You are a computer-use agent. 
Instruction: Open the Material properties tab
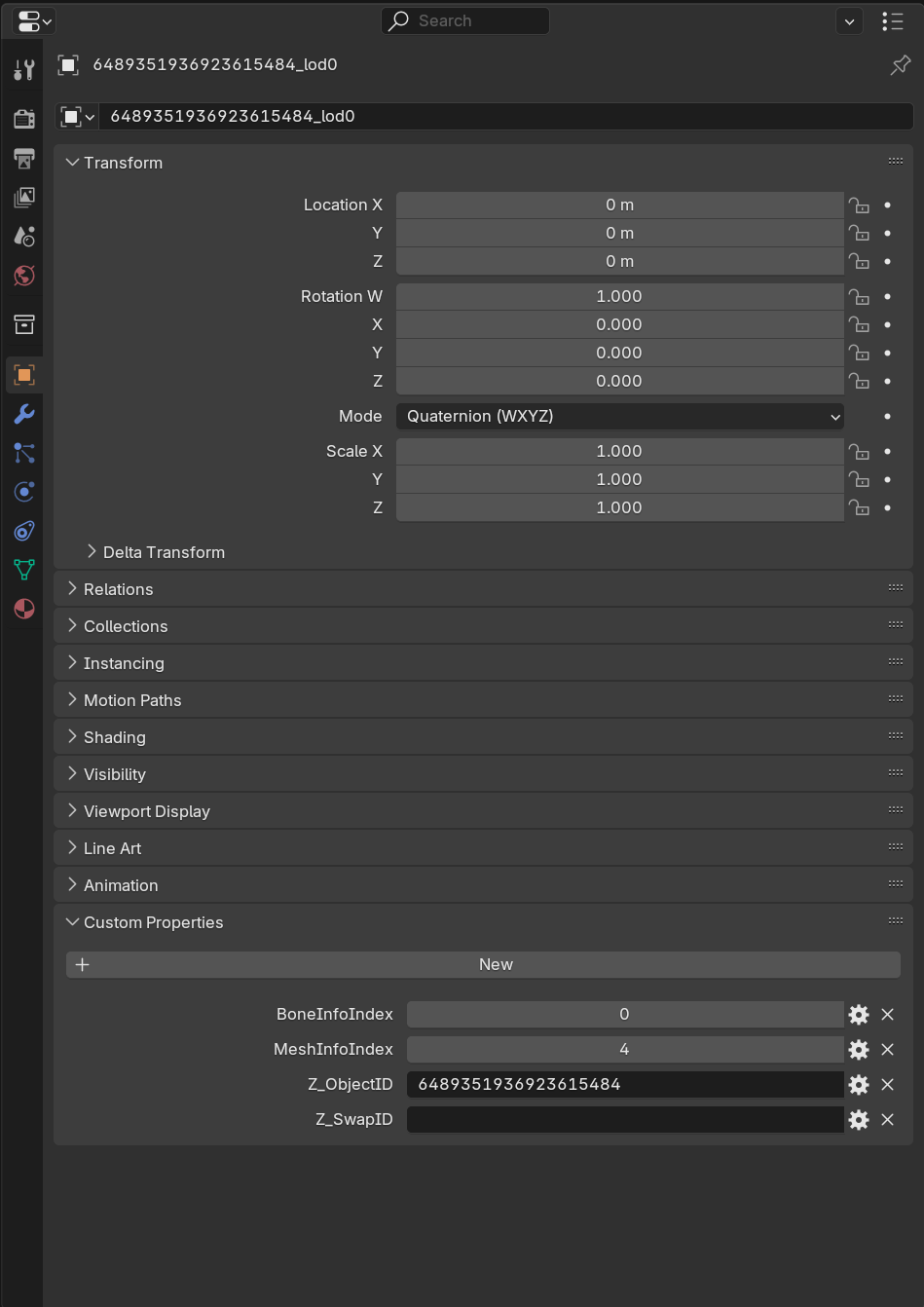24,609
